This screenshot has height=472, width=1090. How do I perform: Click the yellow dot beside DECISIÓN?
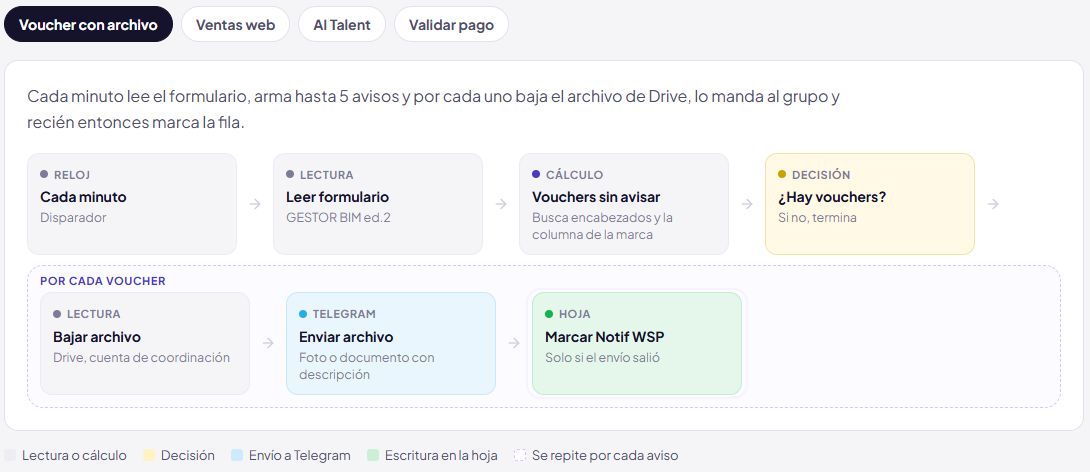pos(782,174)
